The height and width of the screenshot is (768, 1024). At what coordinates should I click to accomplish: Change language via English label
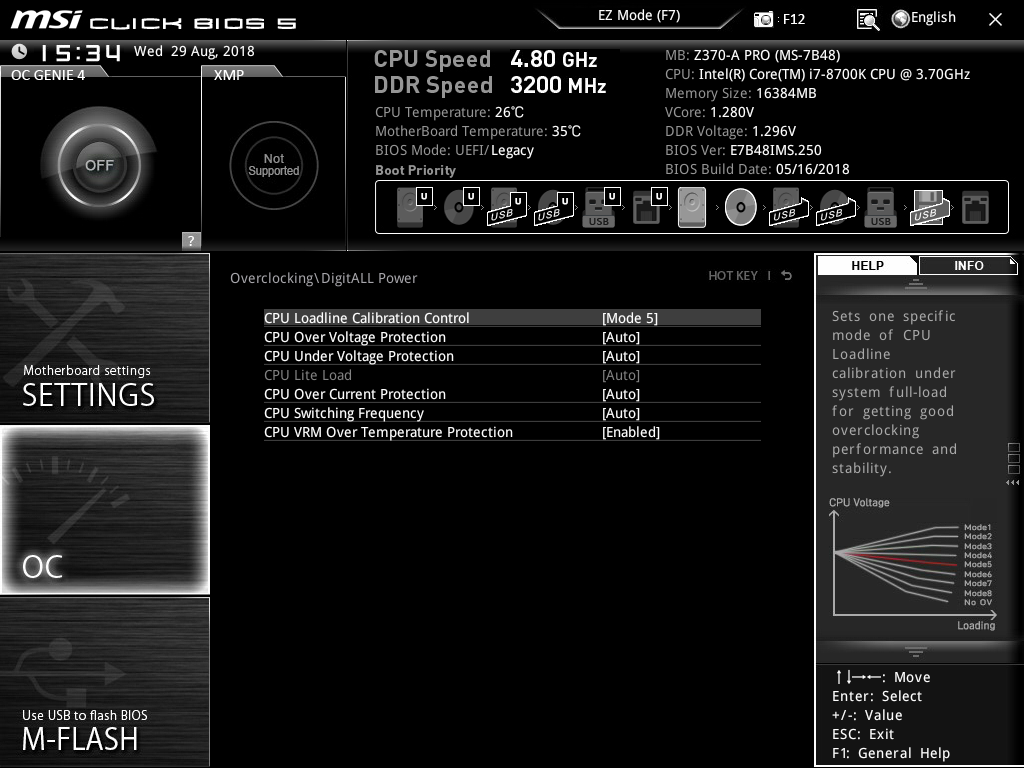(933, 18)
